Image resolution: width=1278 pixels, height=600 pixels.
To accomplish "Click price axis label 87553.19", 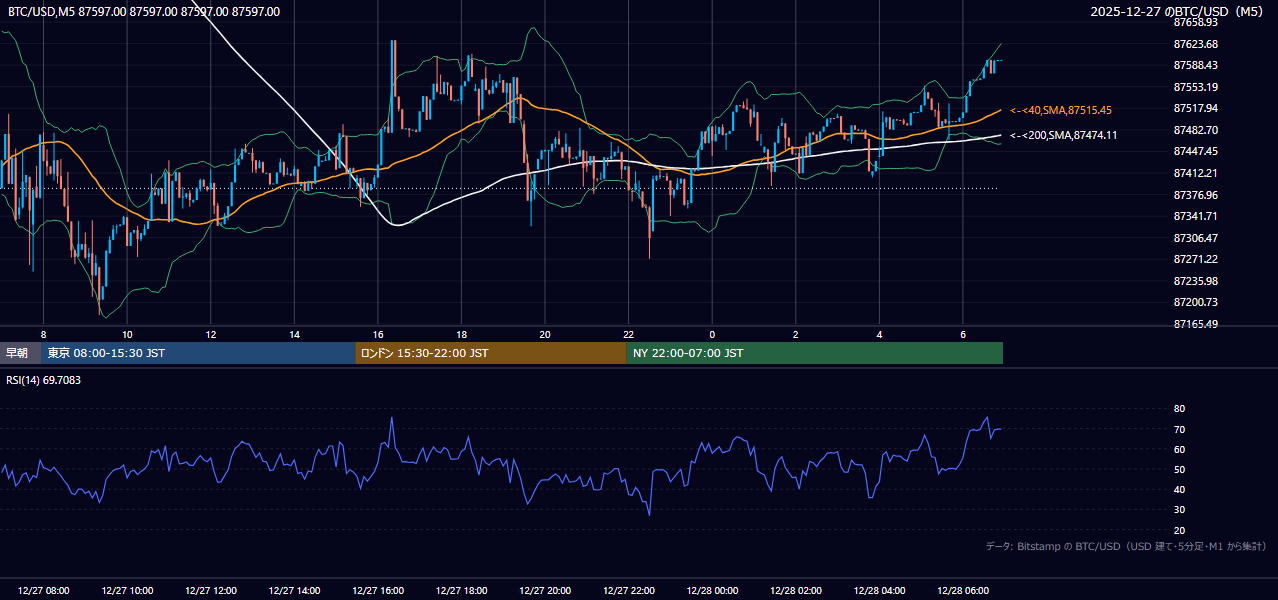I will click(1196, 87).
